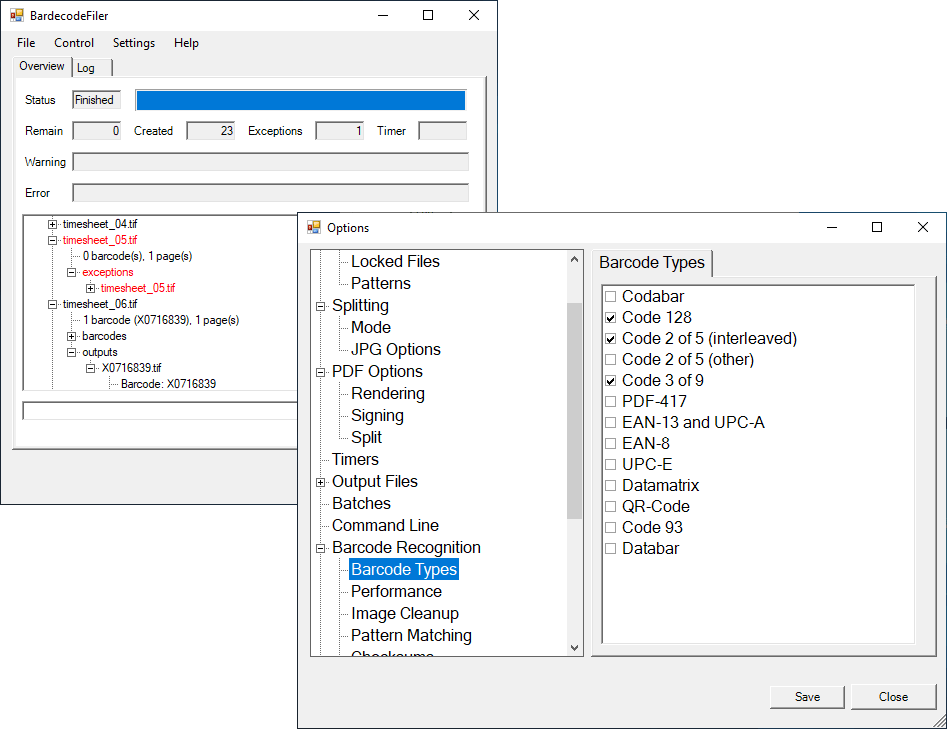Enable the Datamatrix checkbox
Viewport: 947px width, 729px height.
click(611, 486)
